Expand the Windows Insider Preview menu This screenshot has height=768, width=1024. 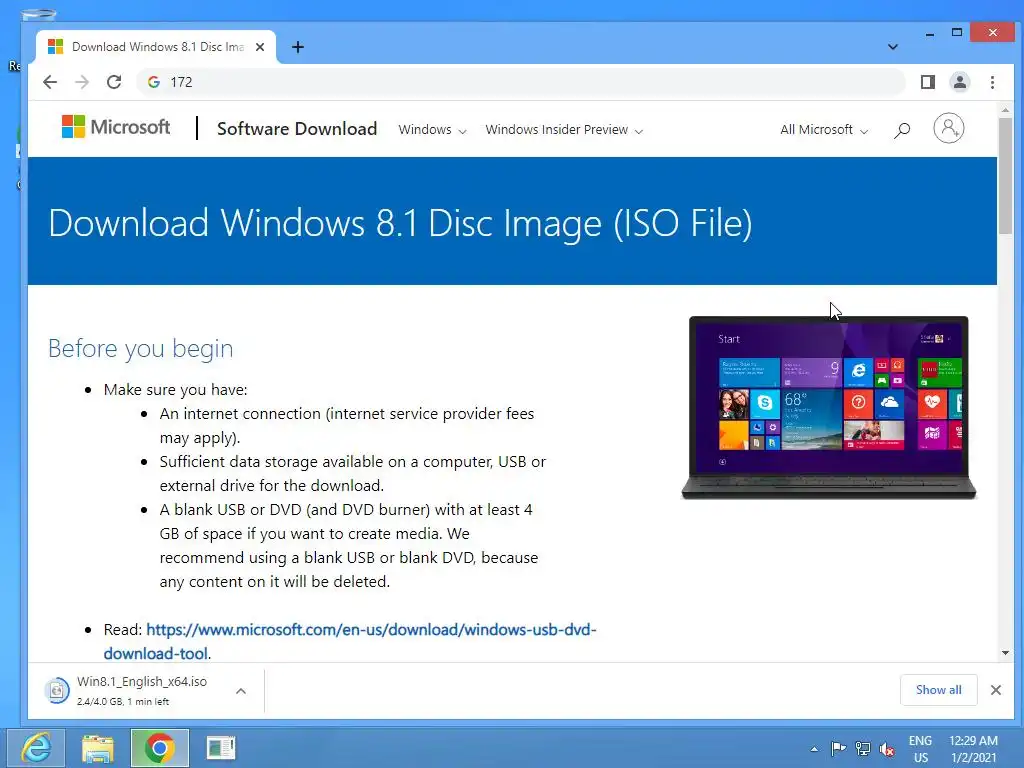tap(564, 129)
